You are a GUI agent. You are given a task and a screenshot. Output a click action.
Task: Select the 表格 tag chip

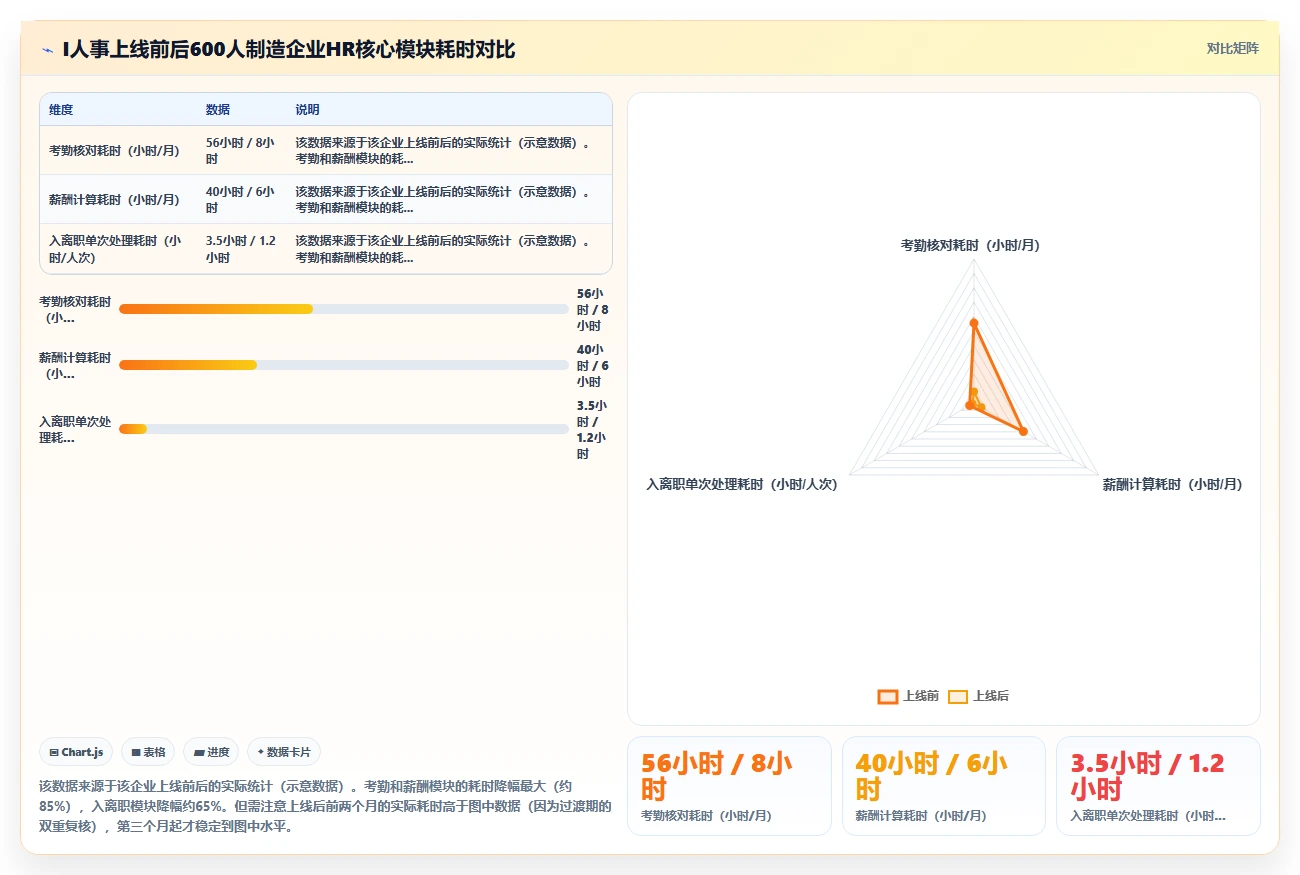coord(148,752)
